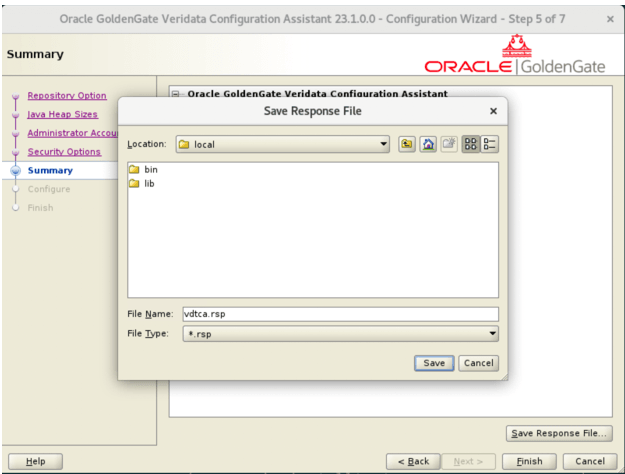This screenshot has width=625, height=474.
Task: Click the Repository Option step bullet
Action: [x=16, y=96]
